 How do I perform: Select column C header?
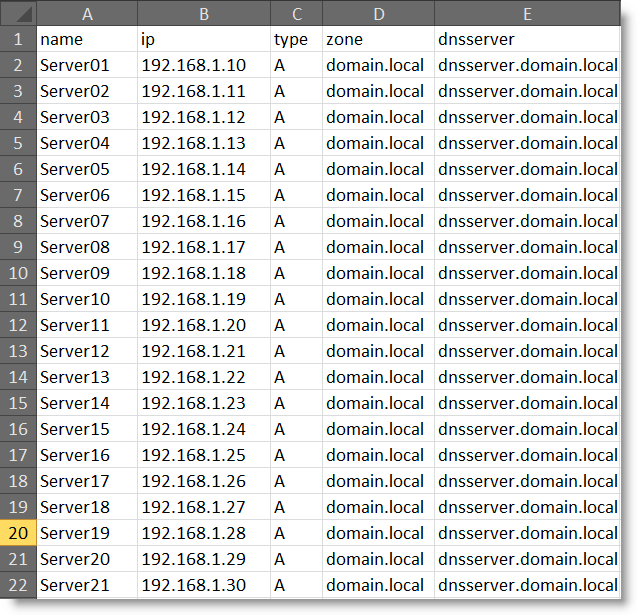click(297, 13)
